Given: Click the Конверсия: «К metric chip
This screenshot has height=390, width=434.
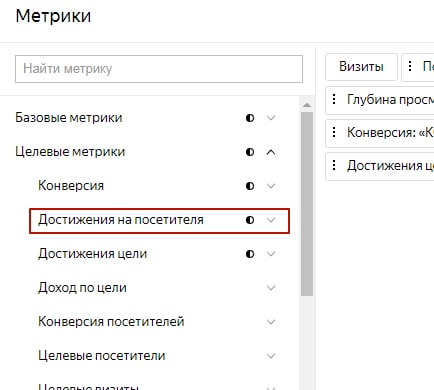Looking at the screenshot, I should [380, 133].
